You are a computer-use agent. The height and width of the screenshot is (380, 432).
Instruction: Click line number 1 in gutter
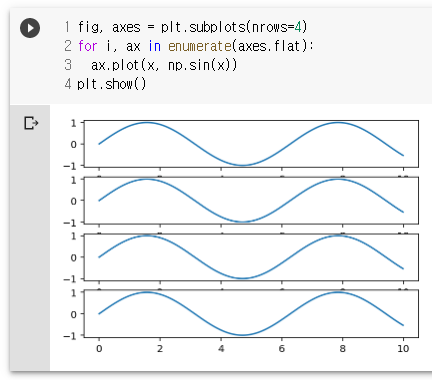pos(68,27)
